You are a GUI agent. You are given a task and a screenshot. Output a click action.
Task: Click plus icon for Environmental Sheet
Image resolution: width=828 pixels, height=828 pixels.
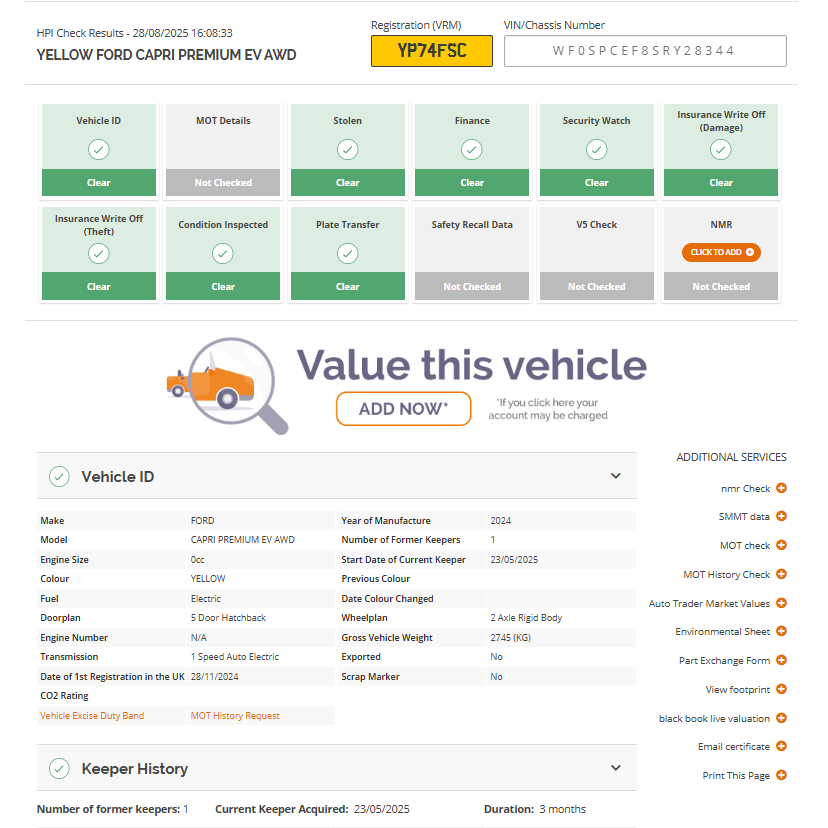click(x=782, y=631)
